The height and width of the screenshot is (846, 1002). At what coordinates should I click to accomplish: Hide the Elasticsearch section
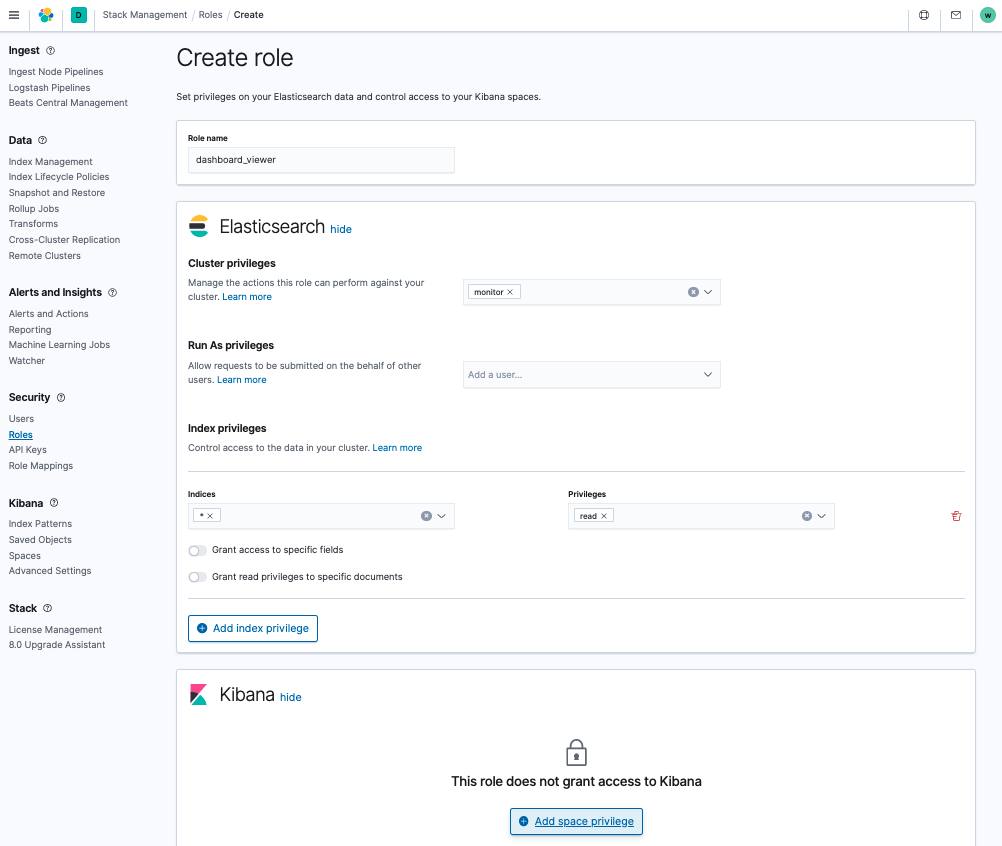tap(341, 229)
